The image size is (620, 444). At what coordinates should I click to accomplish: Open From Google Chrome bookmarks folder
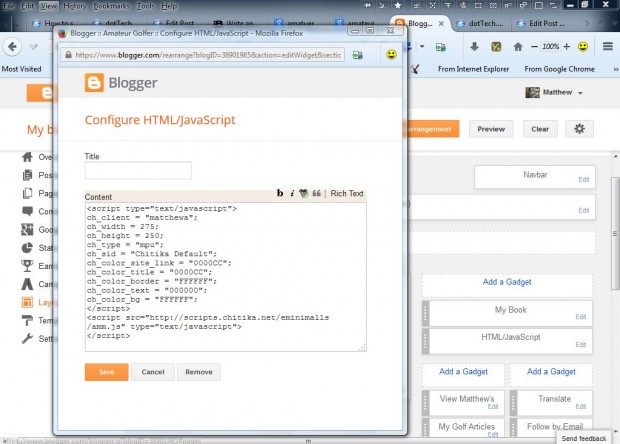click(x=560, y=69)
